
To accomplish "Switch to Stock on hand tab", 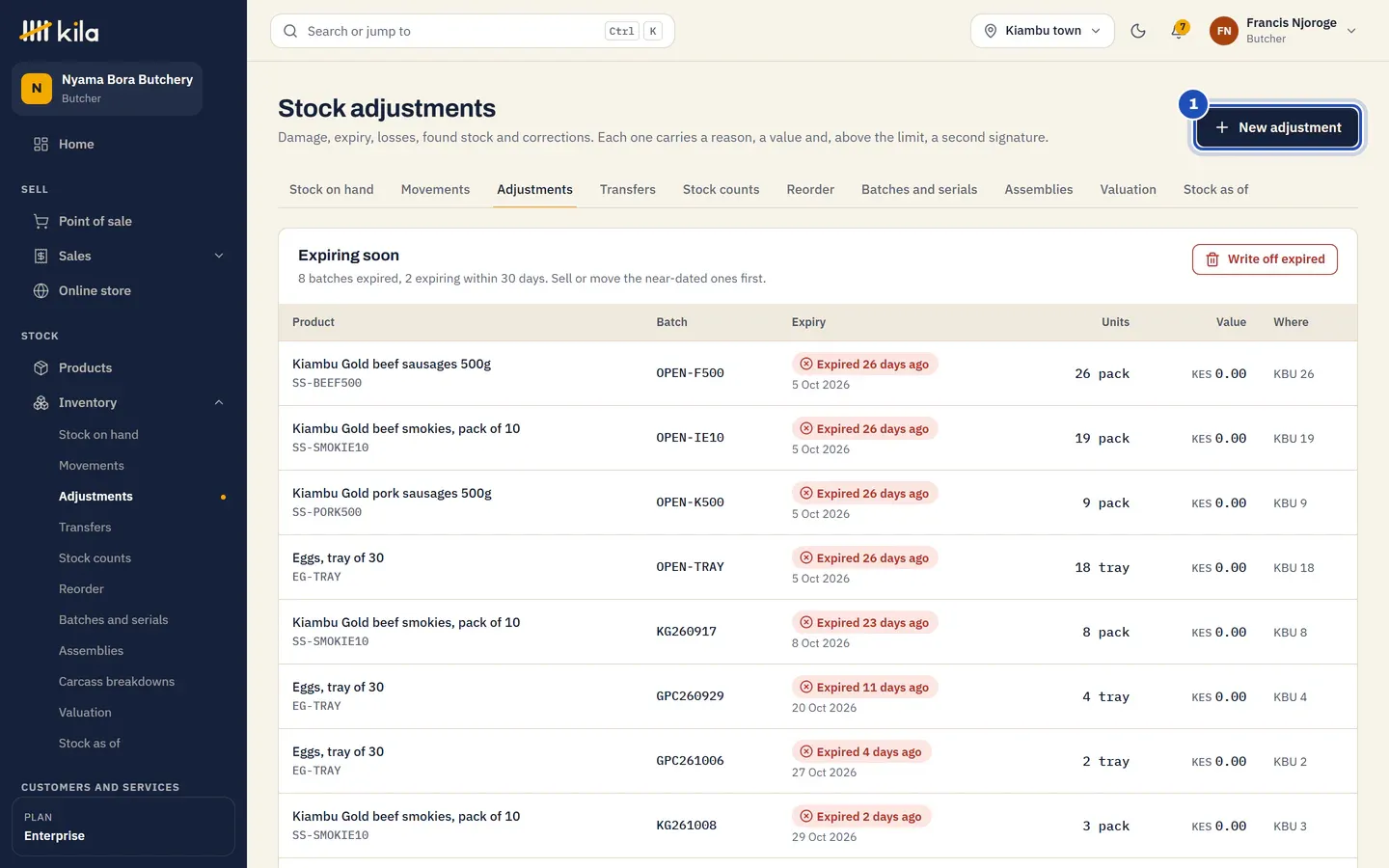I will point(332,189).
